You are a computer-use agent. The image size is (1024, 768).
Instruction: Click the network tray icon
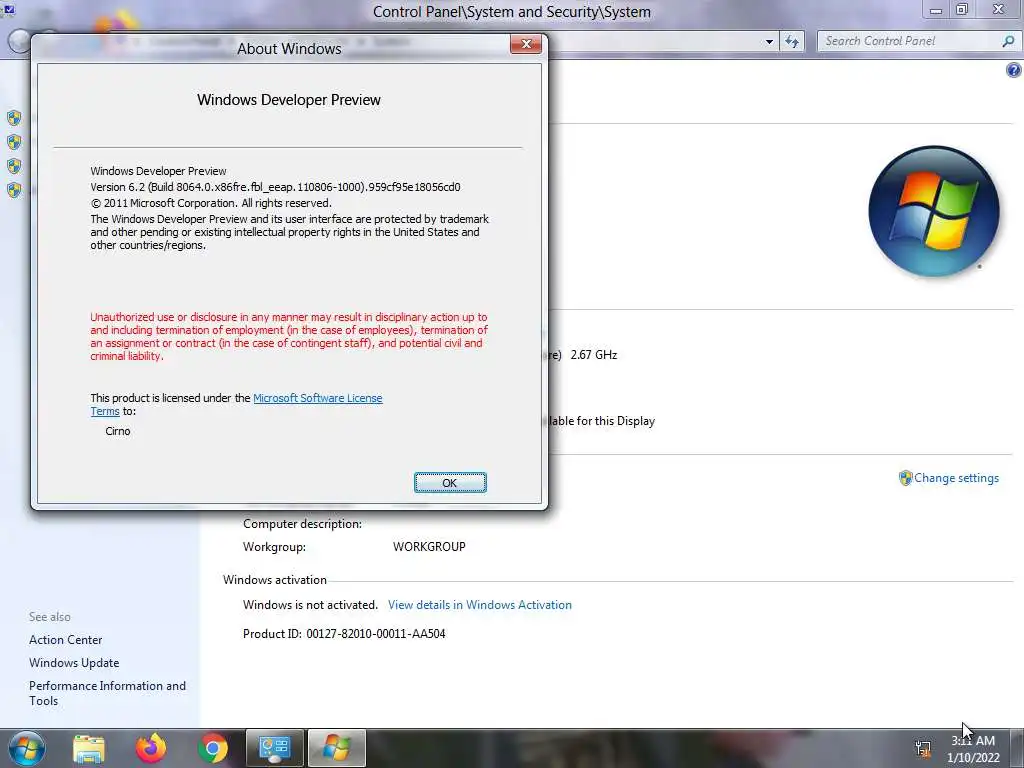pyautogui.click(x=923, y=748)
